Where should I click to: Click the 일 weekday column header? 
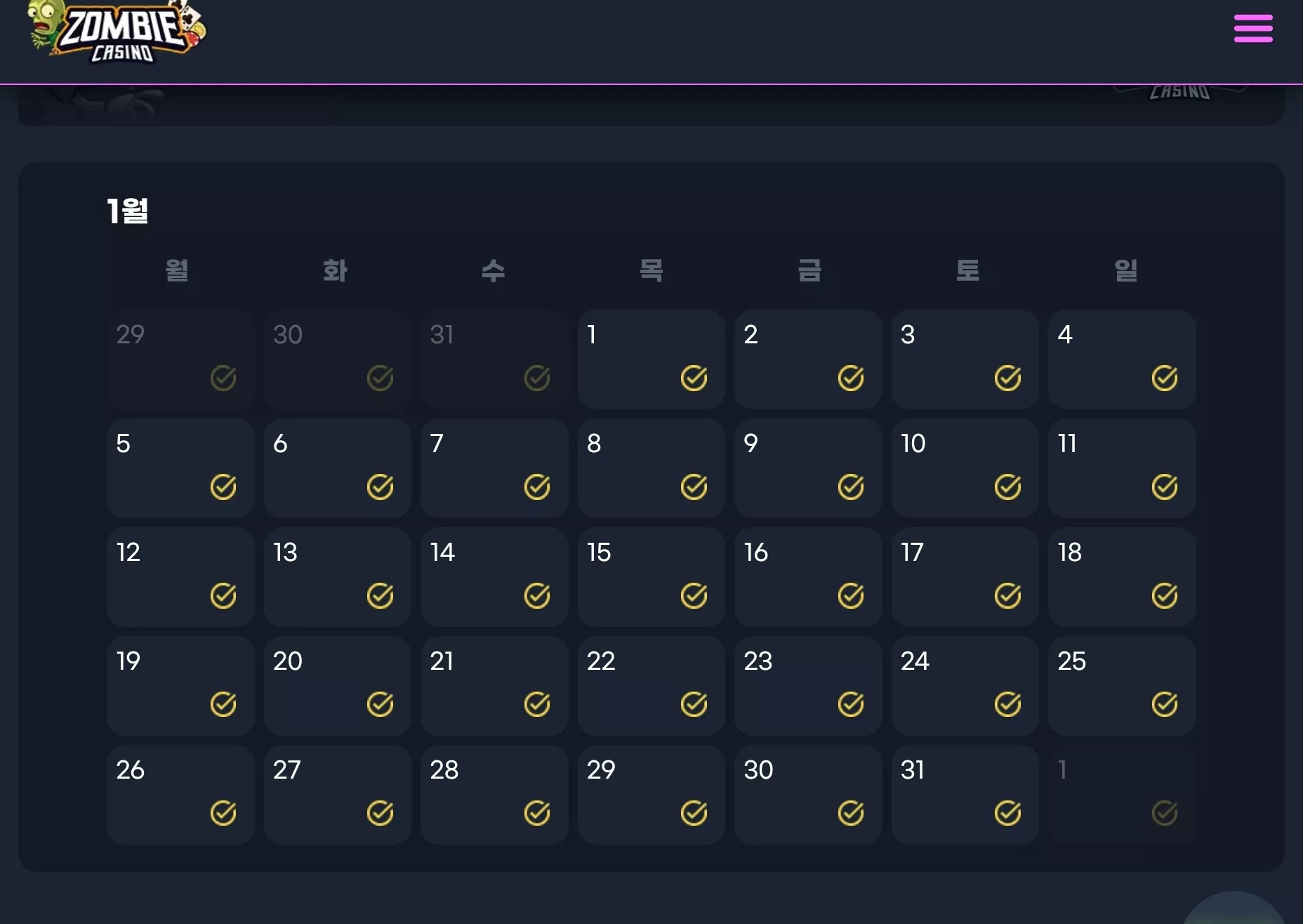point(1126,270)
